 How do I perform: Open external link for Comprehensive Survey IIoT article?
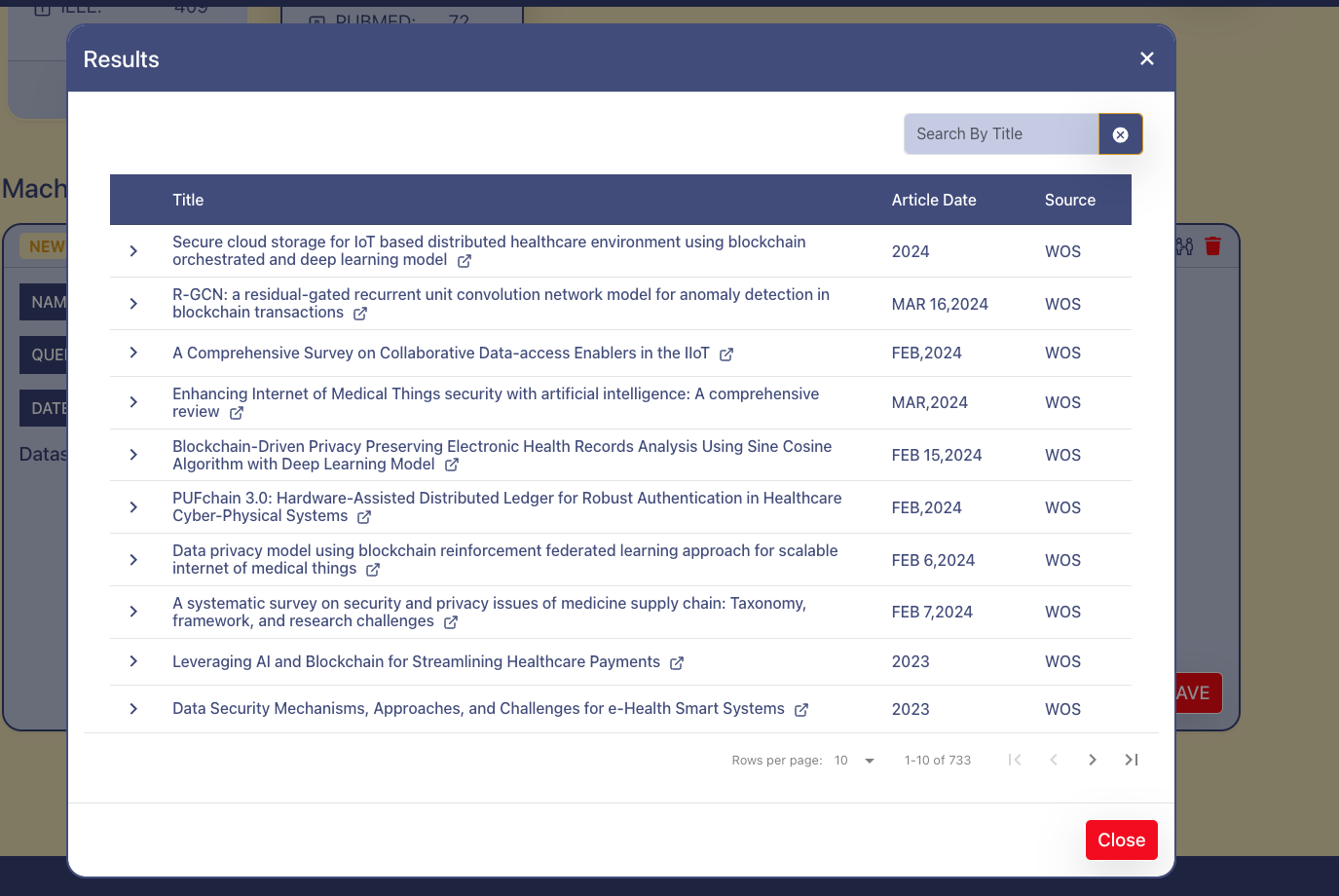click(x=726, y=355)
